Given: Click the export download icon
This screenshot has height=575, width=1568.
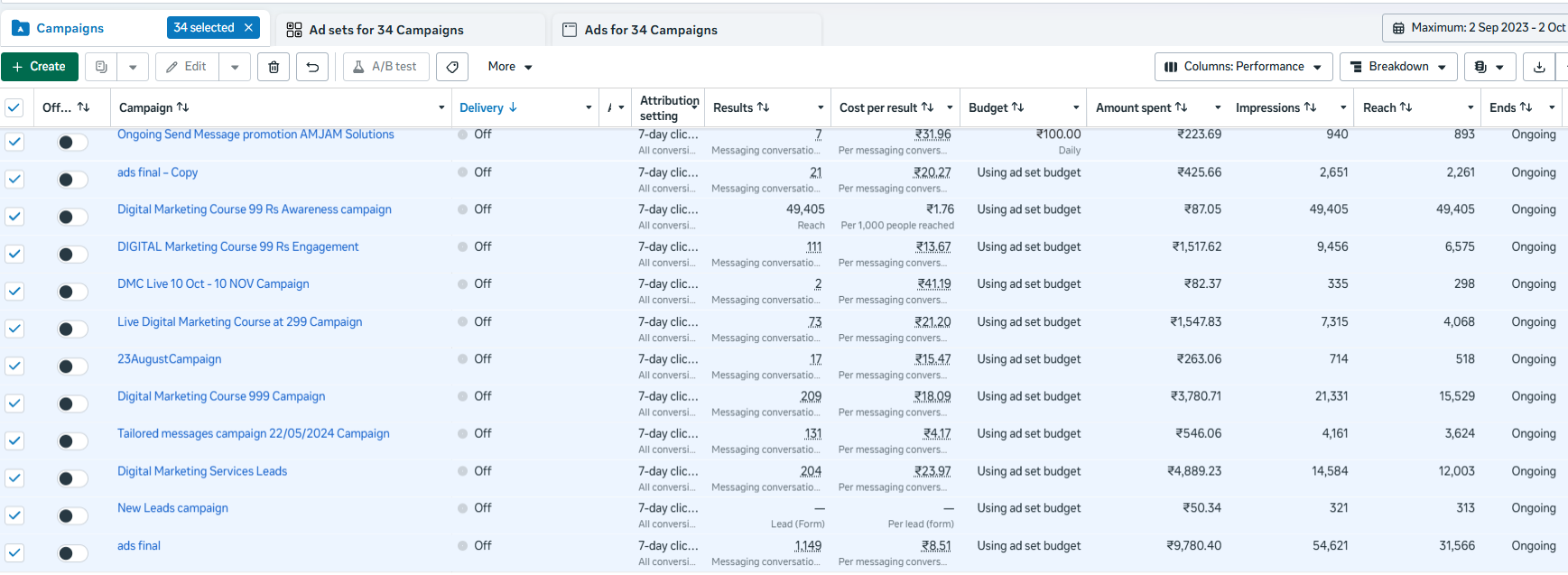Looking at the screenshot, I should [x=1540, y=67].
